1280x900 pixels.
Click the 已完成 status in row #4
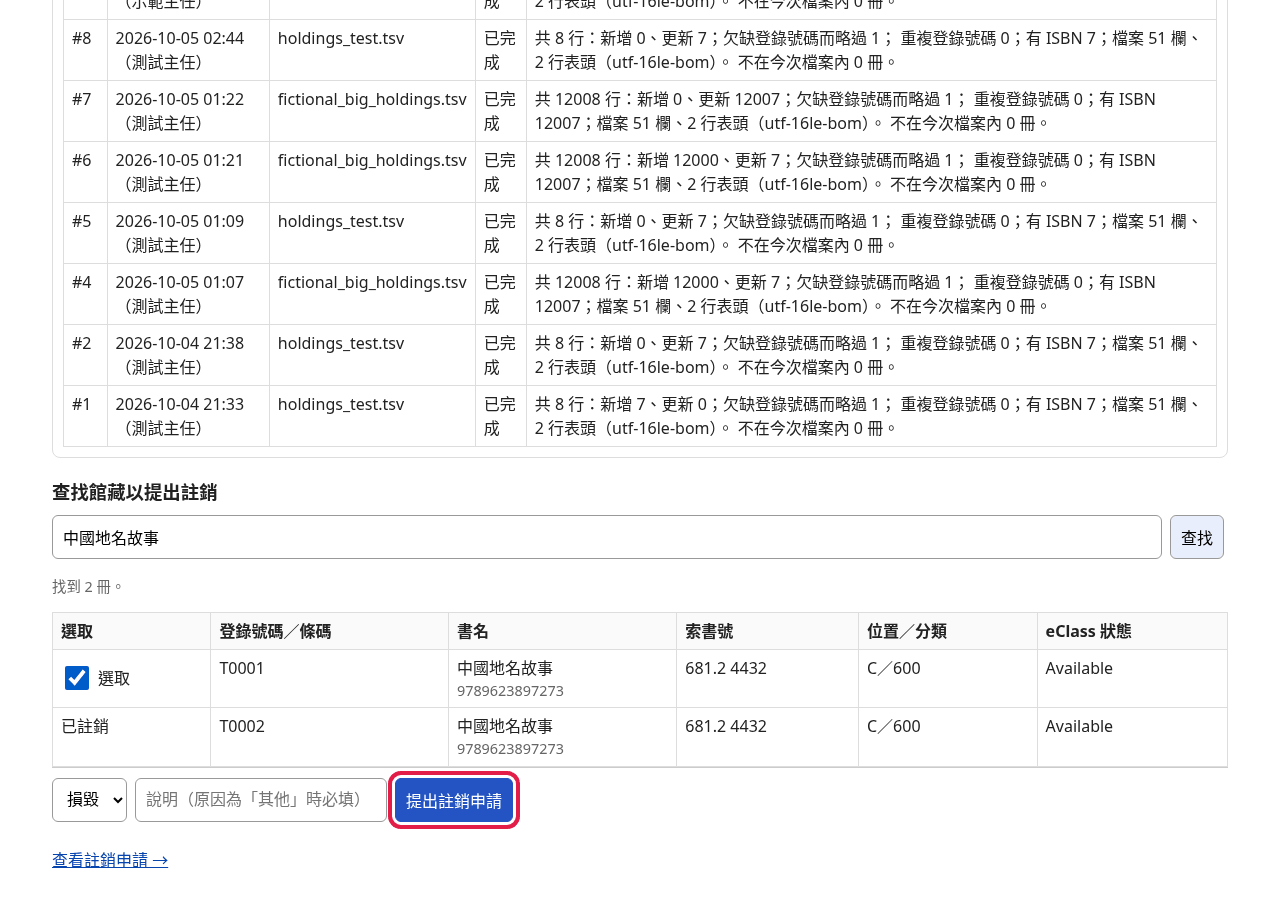[x=500, y=294]
